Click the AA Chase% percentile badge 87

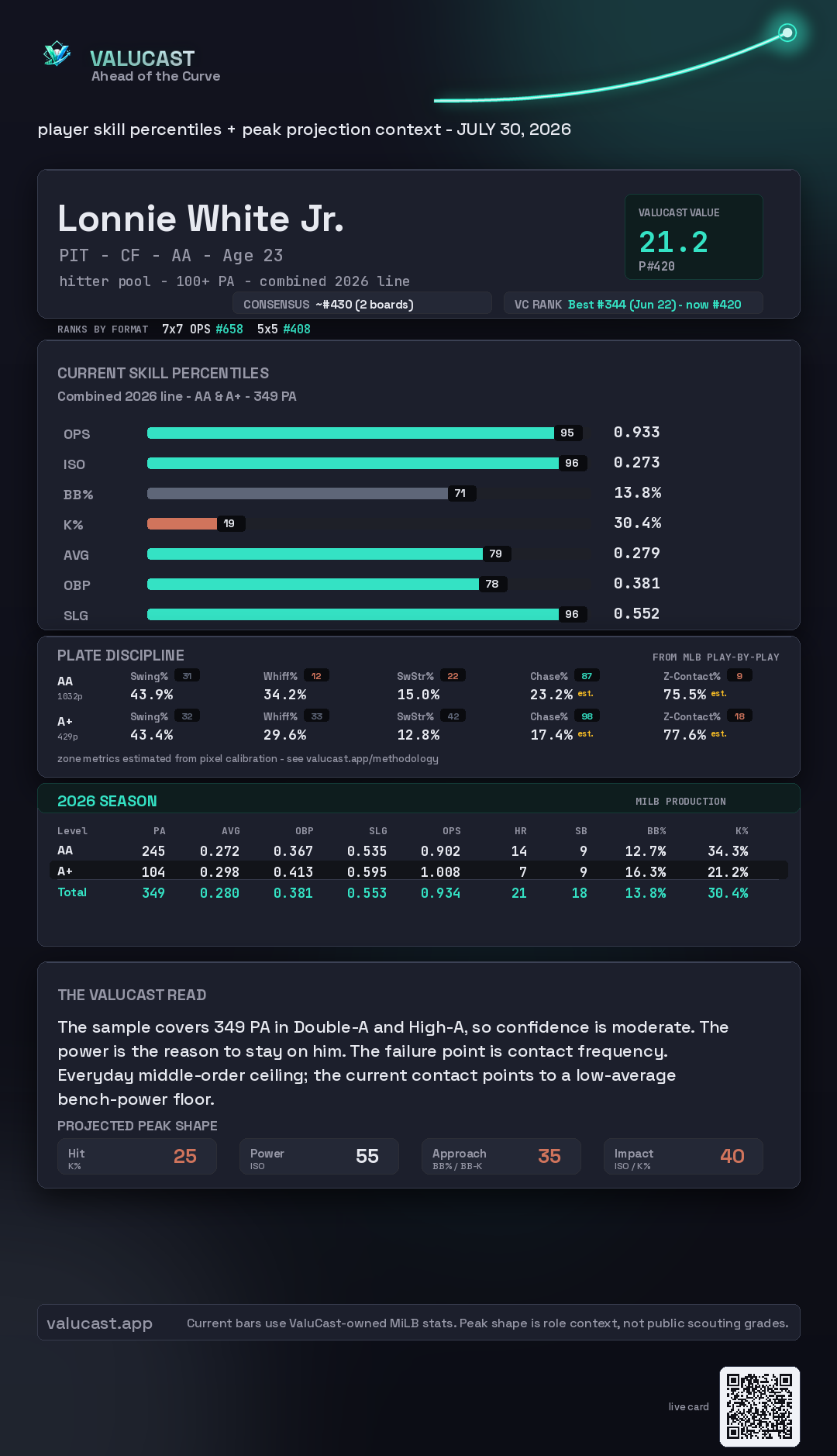(x=587, y=676)
